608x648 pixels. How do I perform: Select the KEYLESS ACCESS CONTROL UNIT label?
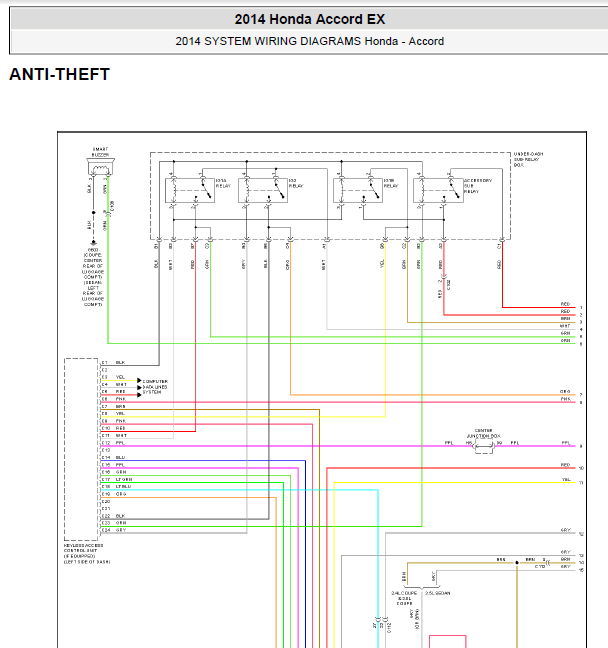tap(87, 554)
